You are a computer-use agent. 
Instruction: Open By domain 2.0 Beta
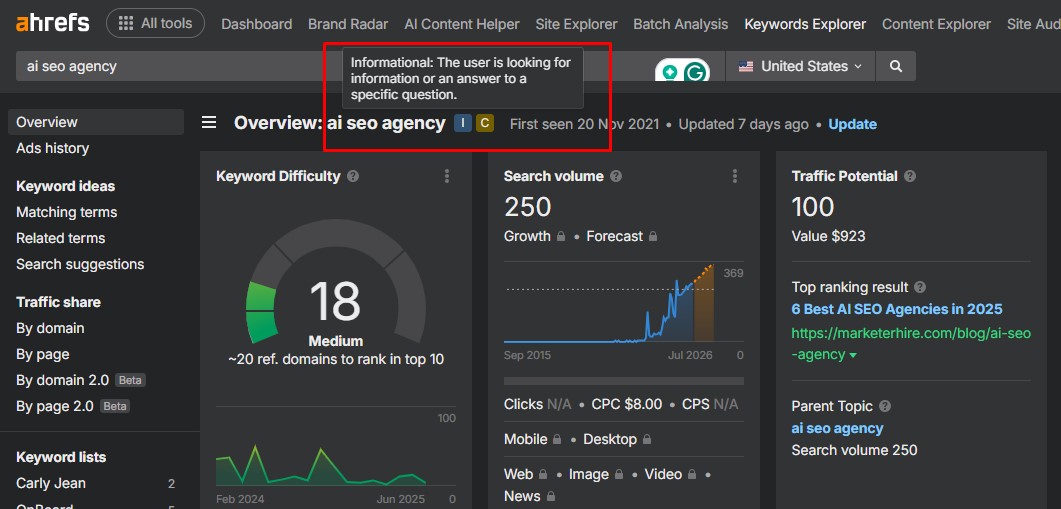tap(81, 380)
